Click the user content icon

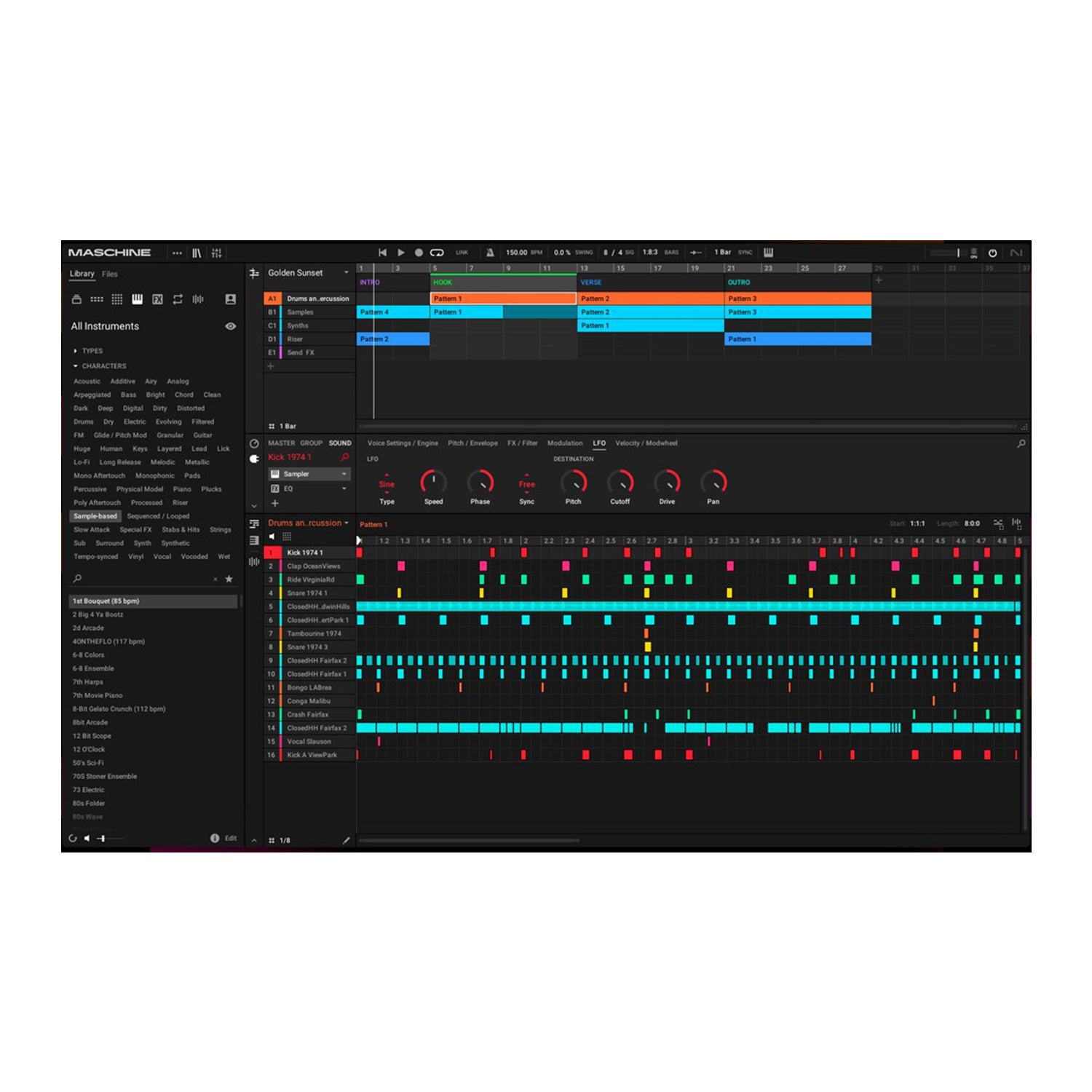(230, 299)
